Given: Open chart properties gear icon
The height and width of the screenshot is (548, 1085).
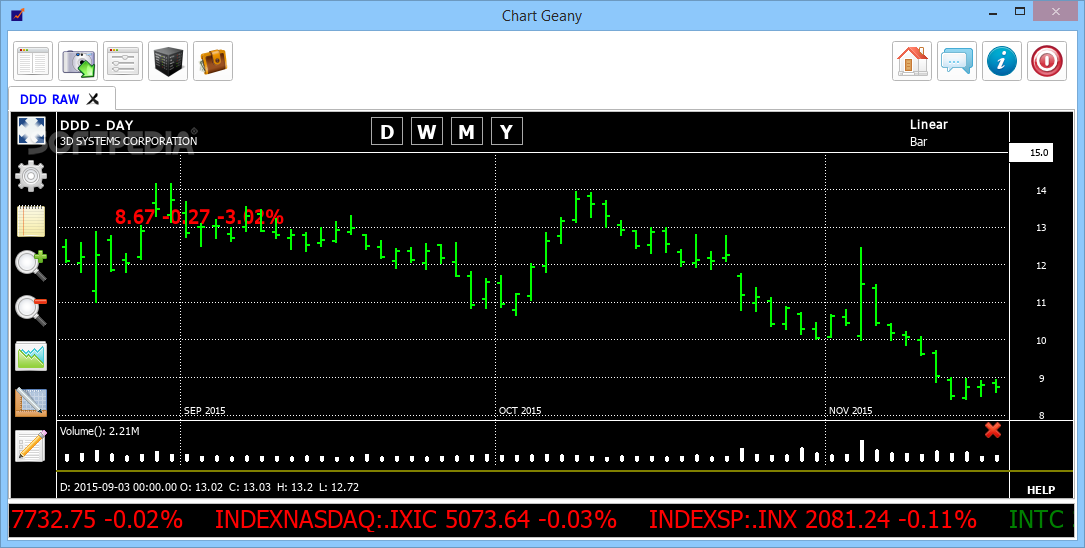Looking at the screenshot, I should [31, 176].
